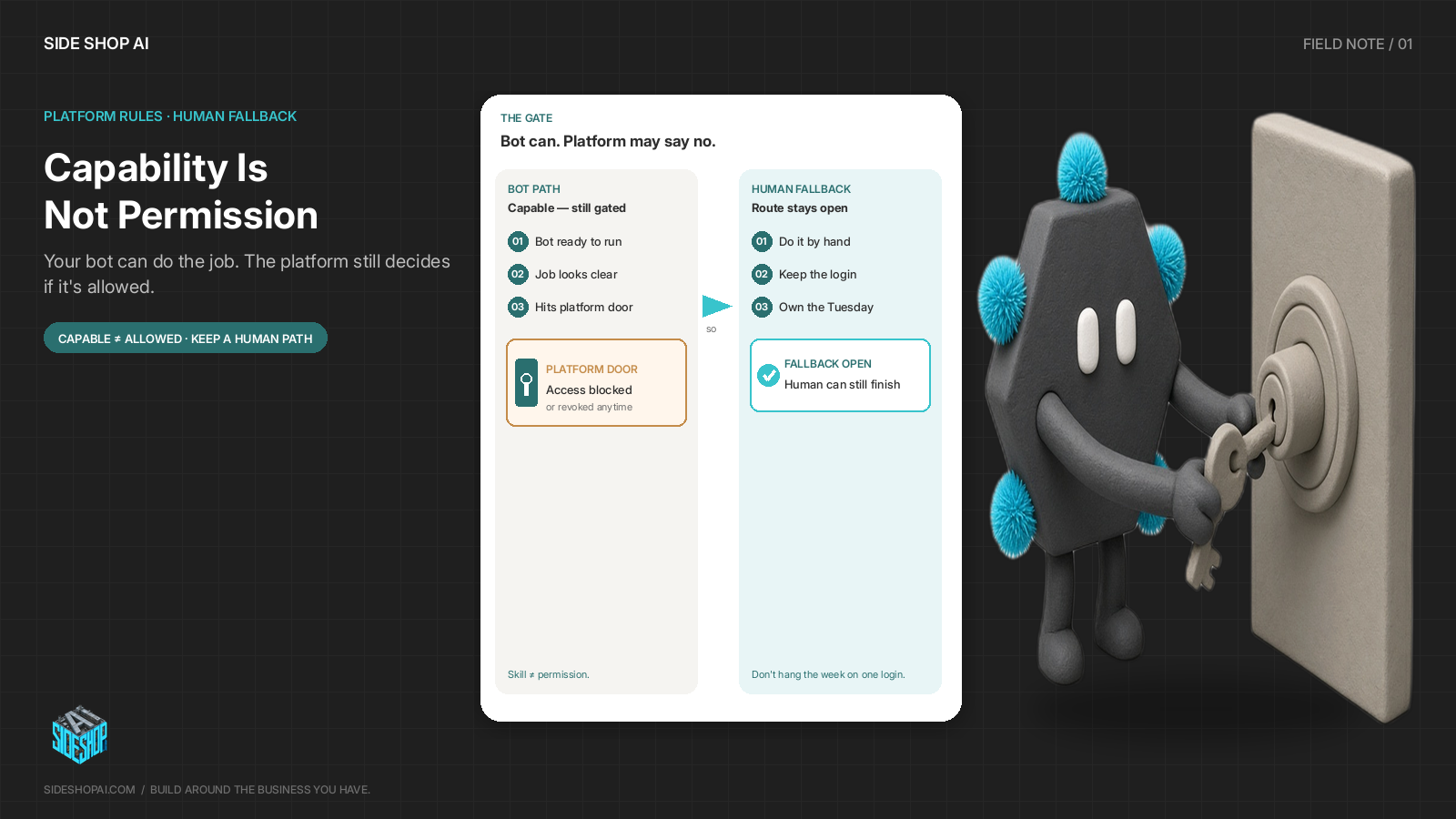
Task: Click the 'CAPABLE ≠ ALLOWED · KEEP A HUMAN PATH' pill
Action: click(x=186, y=338)
